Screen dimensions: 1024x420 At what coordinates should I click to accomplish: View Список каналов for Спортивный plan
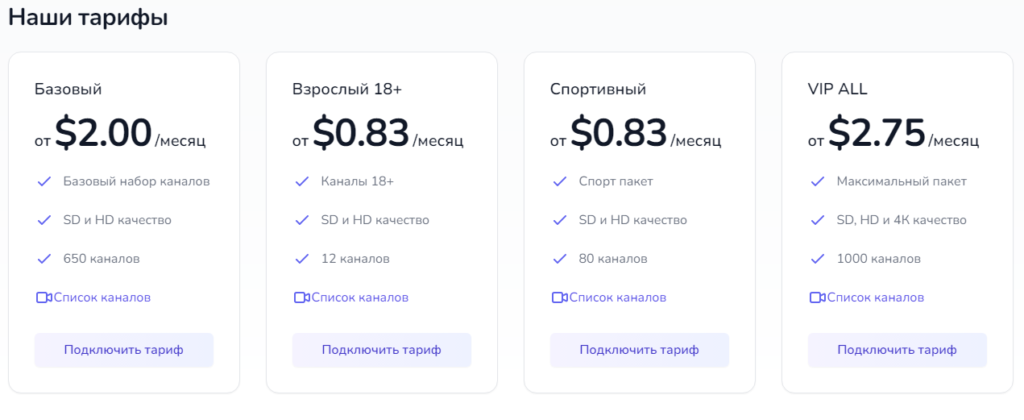tap(618, 297)
